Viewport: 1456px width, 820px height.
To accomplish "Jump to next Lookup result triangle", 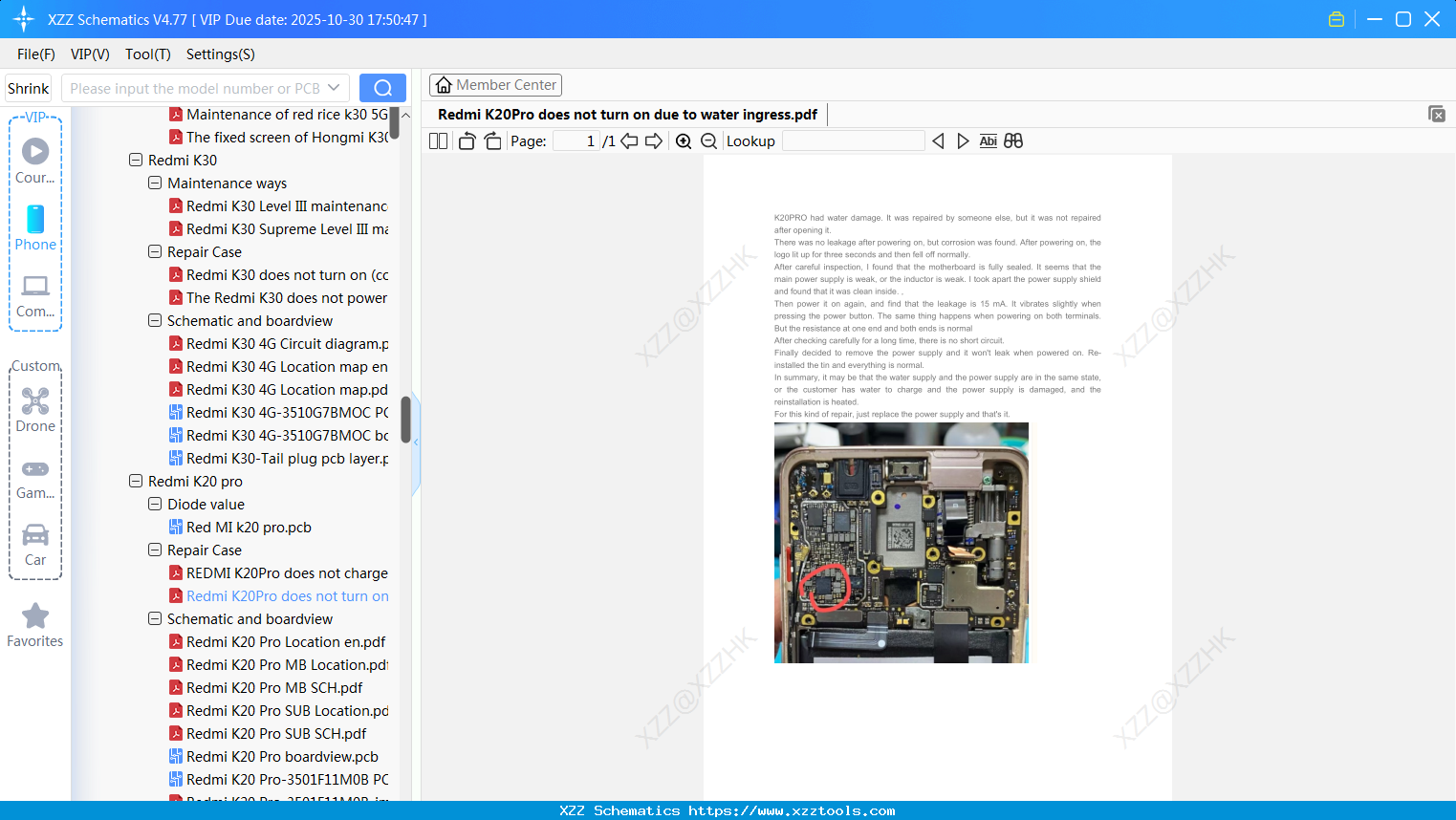I will pyautogui.click(x=963, y=141).
